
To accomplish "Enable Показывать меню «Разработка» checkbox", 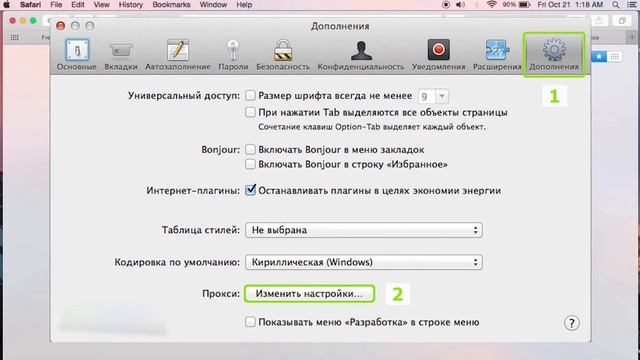I will point(250,322).
